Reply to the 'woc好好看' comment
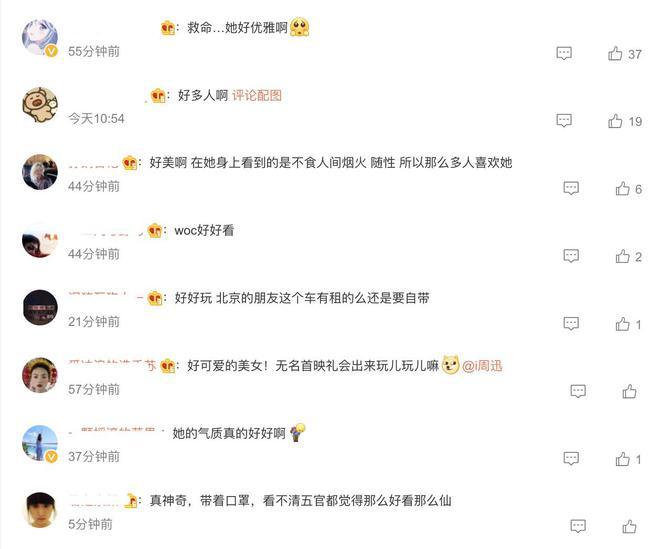Screen dimensions: 660x549 571,256
